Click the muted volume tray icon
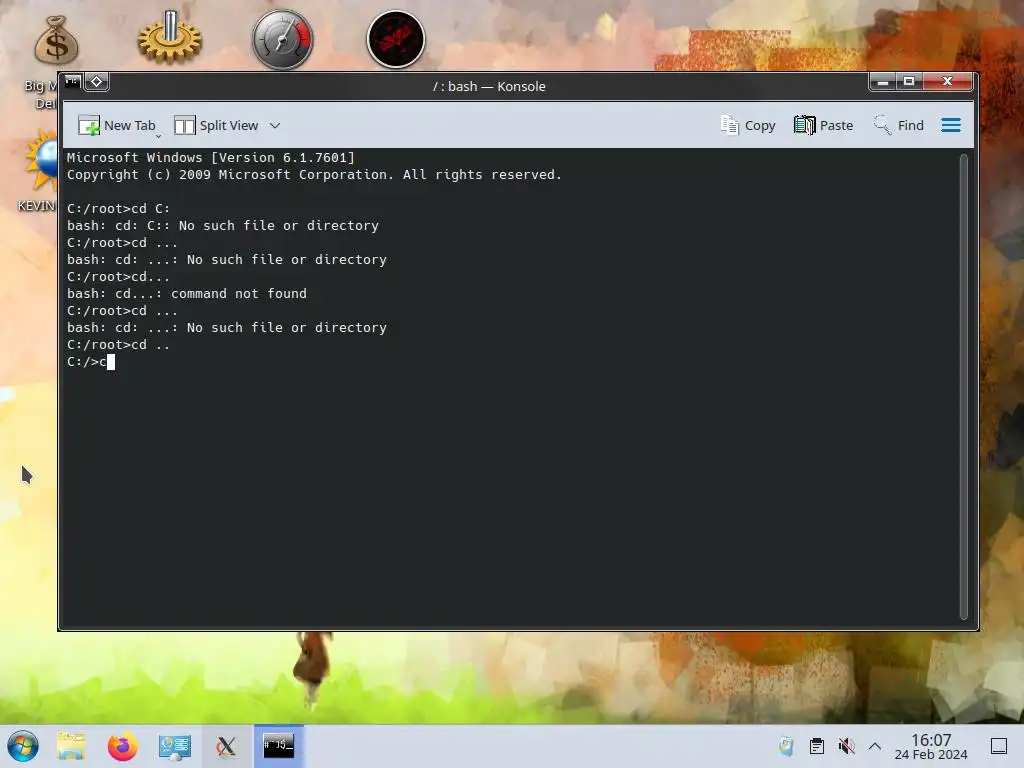The image size is (1024, 768). point(846,746)
